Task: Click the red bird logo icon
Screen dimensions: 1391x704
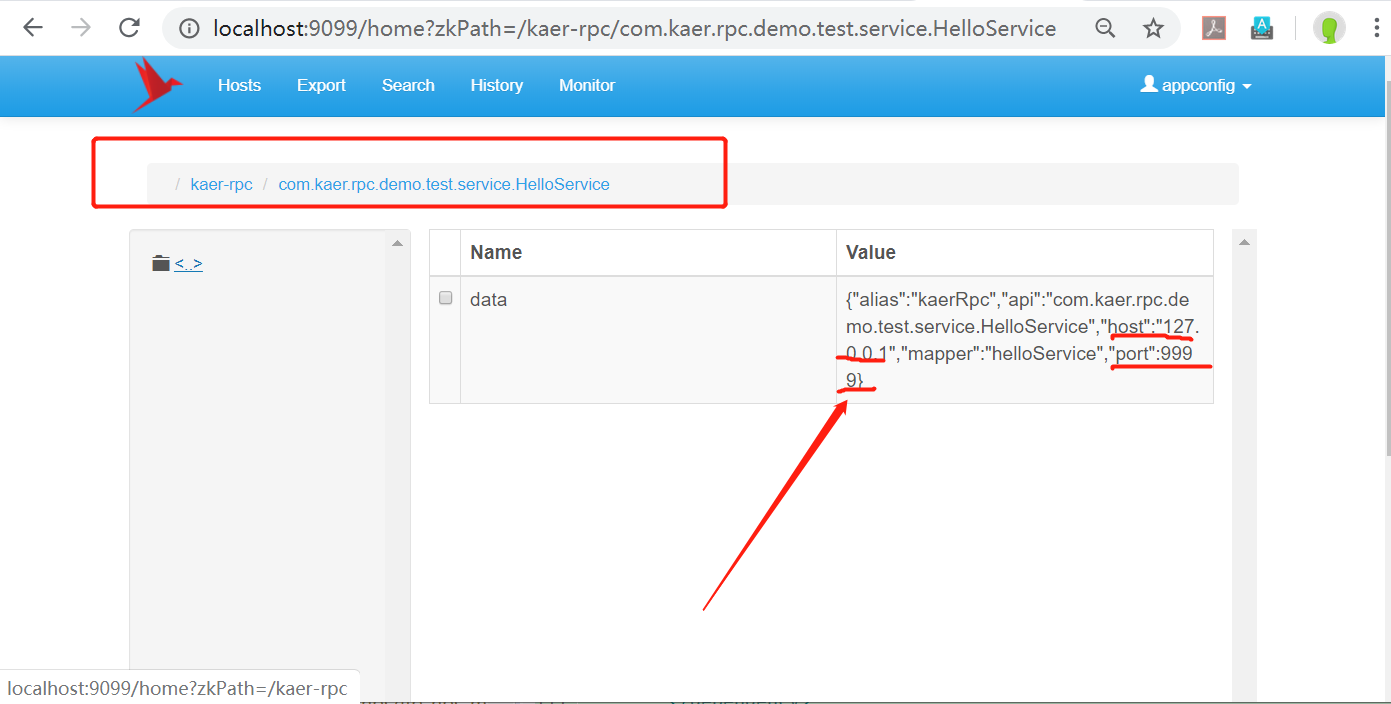Action: pos(156,84)
